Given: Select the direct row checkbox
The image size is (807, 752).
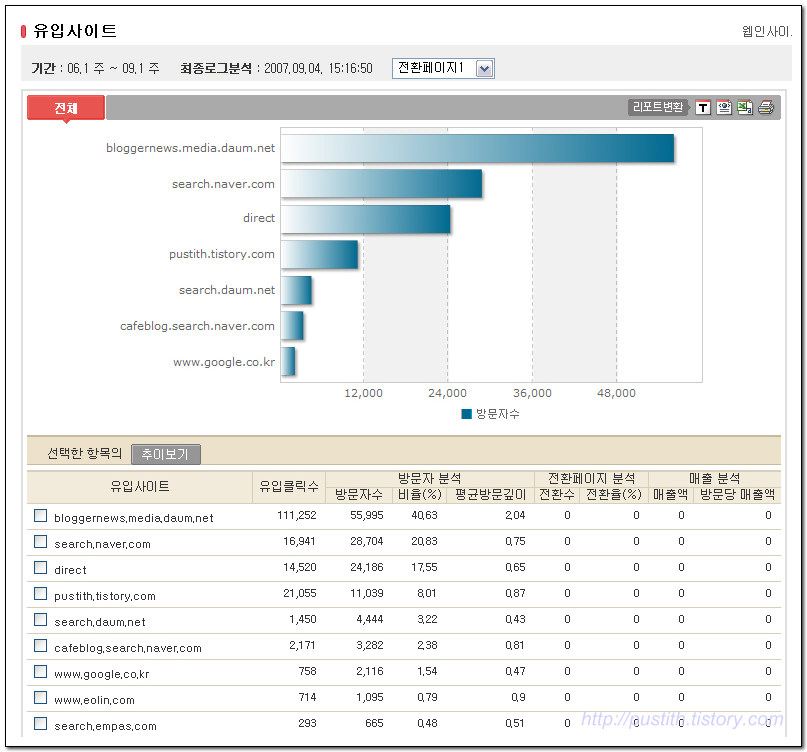Looking at the screenshot, I should [40, 567].
